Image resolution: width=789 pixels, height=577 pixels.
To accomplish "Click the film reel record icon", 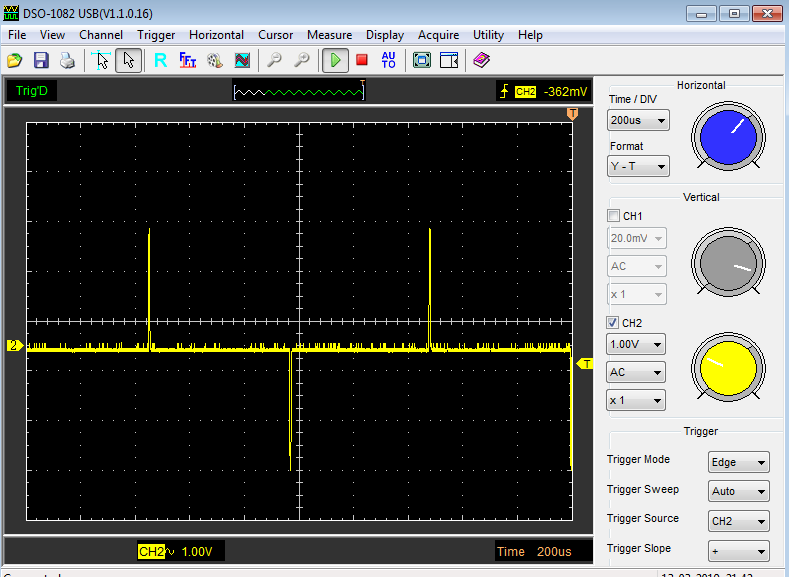I will [215, 60].
